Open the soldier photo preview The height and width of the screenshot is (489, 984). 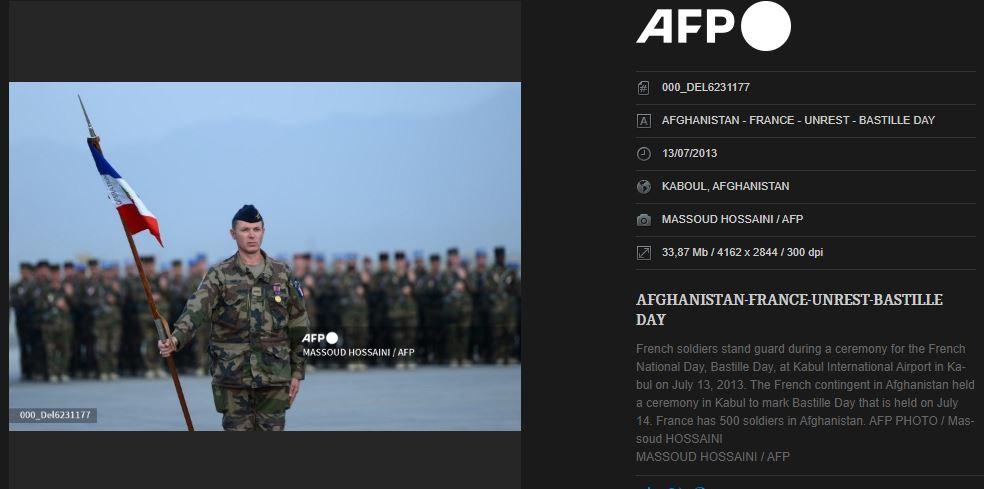pyautogui.click(x=265, y=256)
